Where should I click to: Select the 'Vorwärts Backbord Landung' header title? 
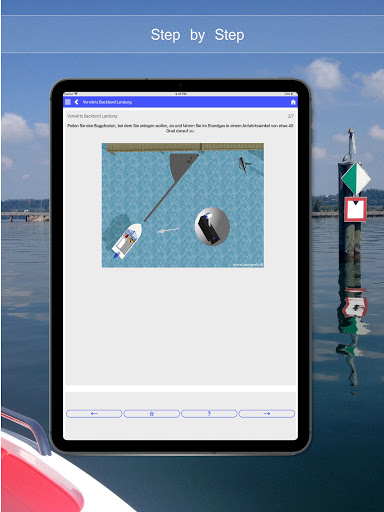(x=107, y=102)
